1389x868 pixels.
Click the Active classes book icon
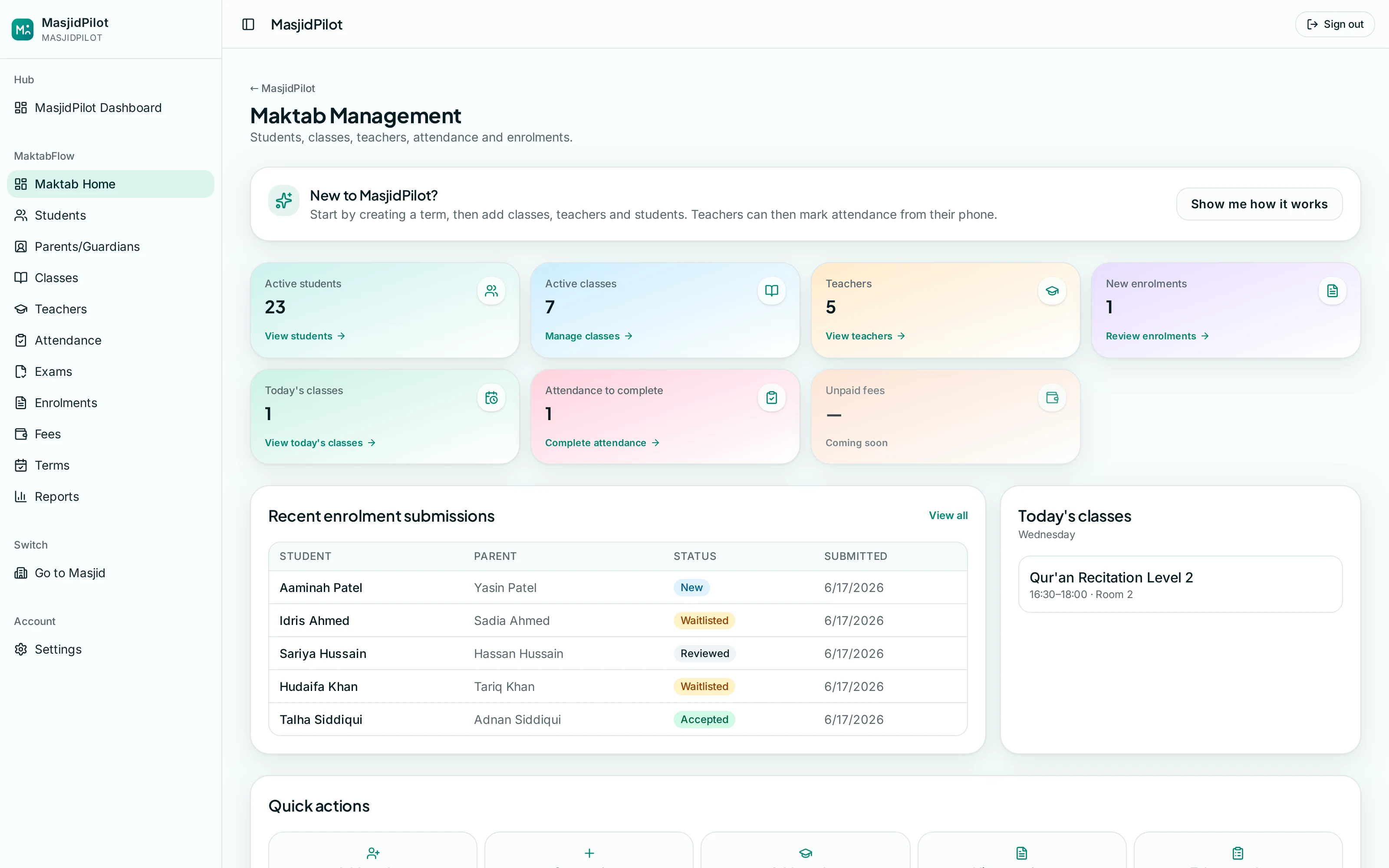coord(771,291)
